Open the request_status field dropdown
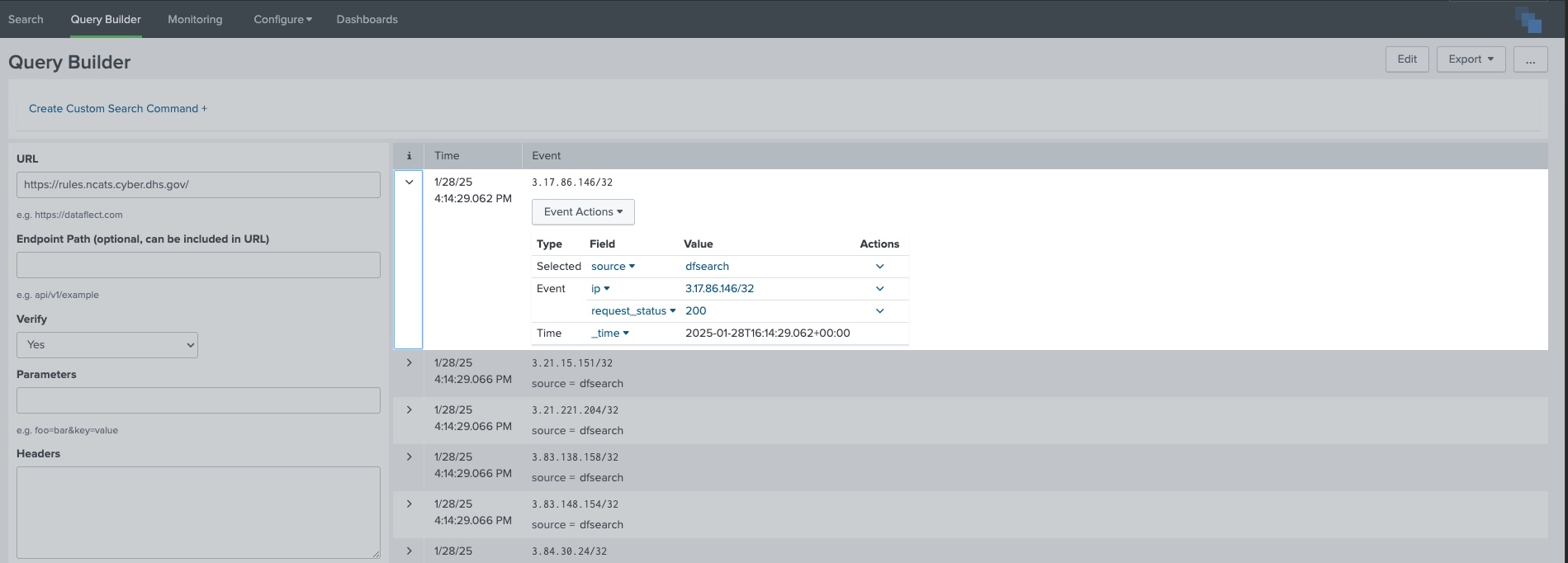This screenshot has width=1568, height=563. [x=633, y=311]
